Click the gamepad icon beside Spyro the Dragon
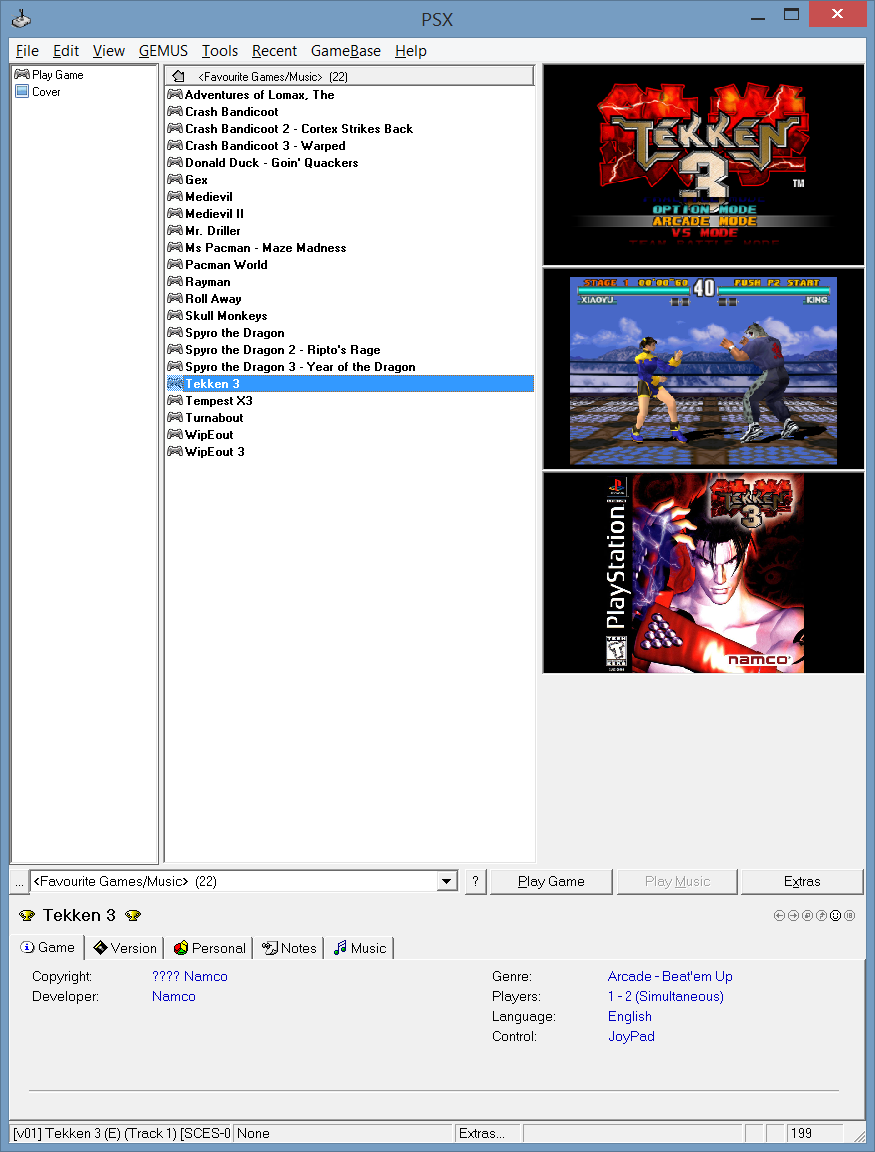The image size is (875, 1152). [x=175, y=332]
